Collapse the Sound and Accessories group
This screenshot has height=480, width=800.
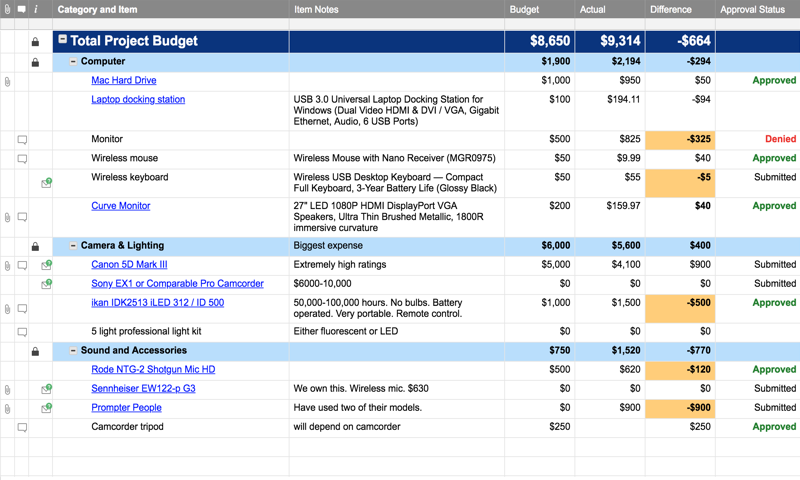73,351
